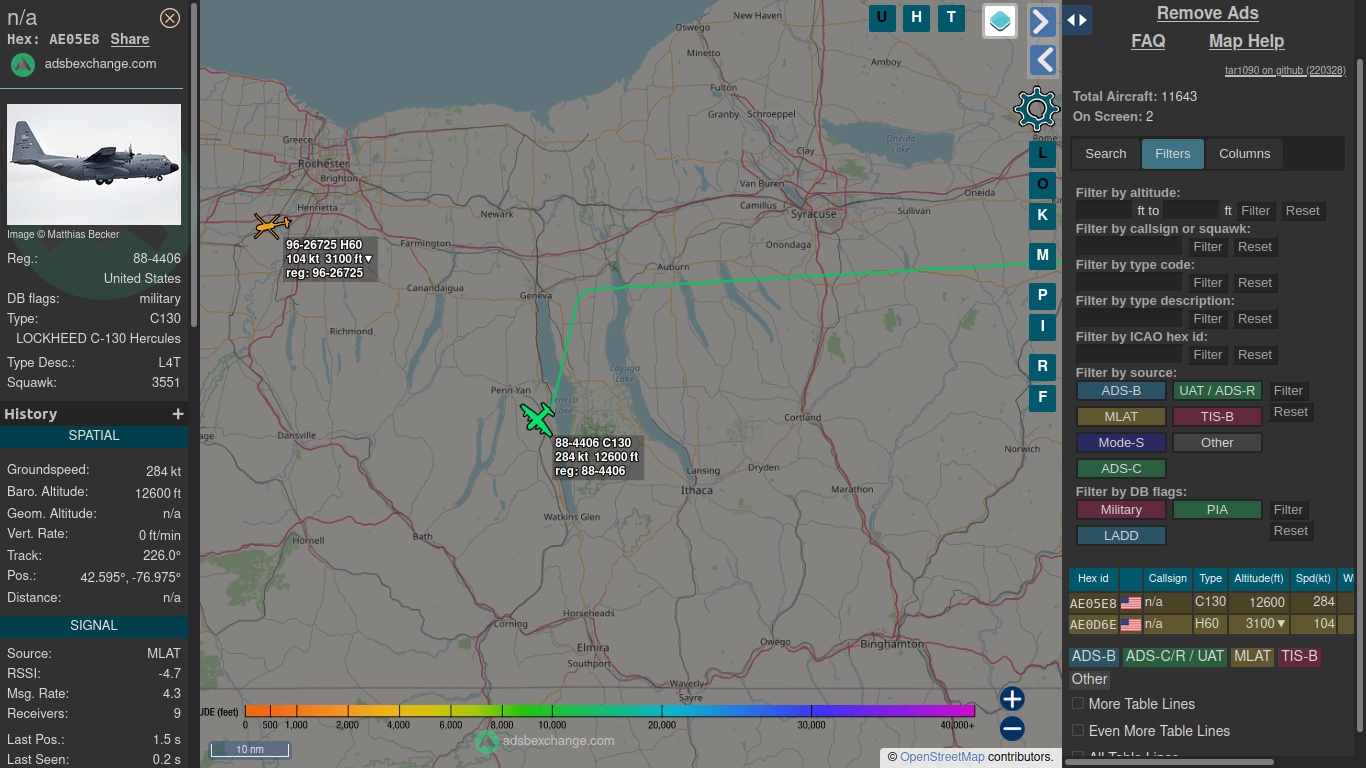Image resolution: width=1366 pixels, height=768 pixels.
Task: Zoom in with the plus button
Action: tap(1012, 699)
